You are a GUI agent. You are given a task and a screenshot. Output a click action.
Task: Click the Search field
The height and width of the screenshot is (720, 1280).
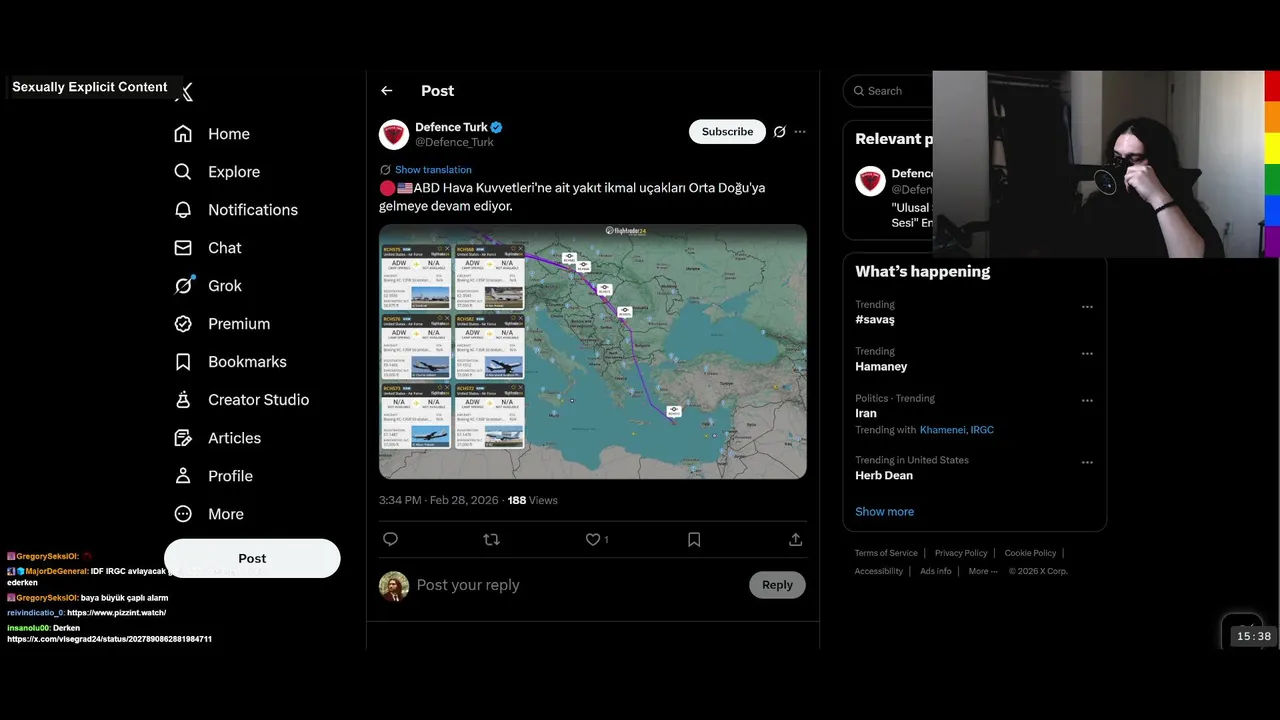point(890,91)
